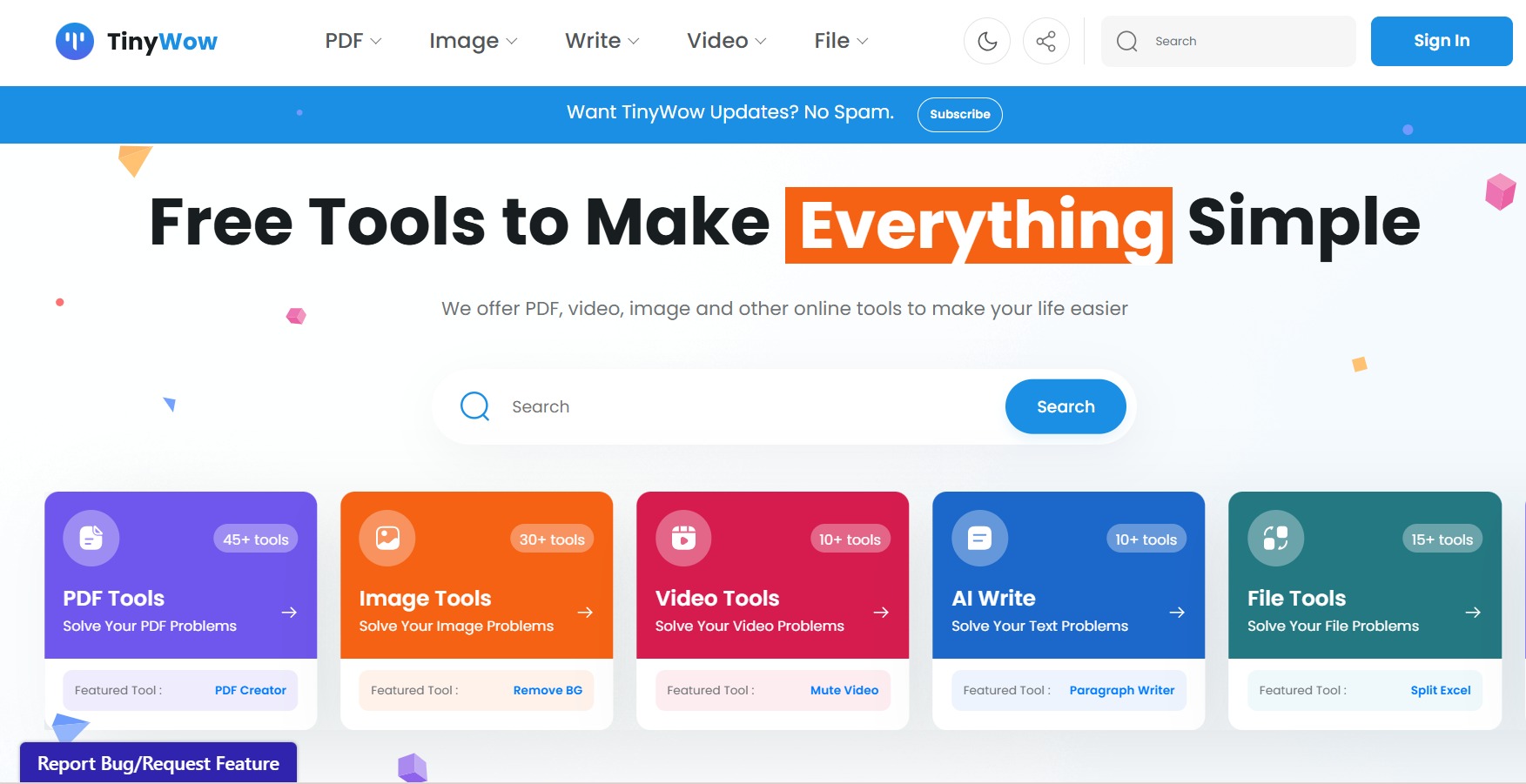Click the share icon in the header
1526x784 pixels.
coord(1046,41)
